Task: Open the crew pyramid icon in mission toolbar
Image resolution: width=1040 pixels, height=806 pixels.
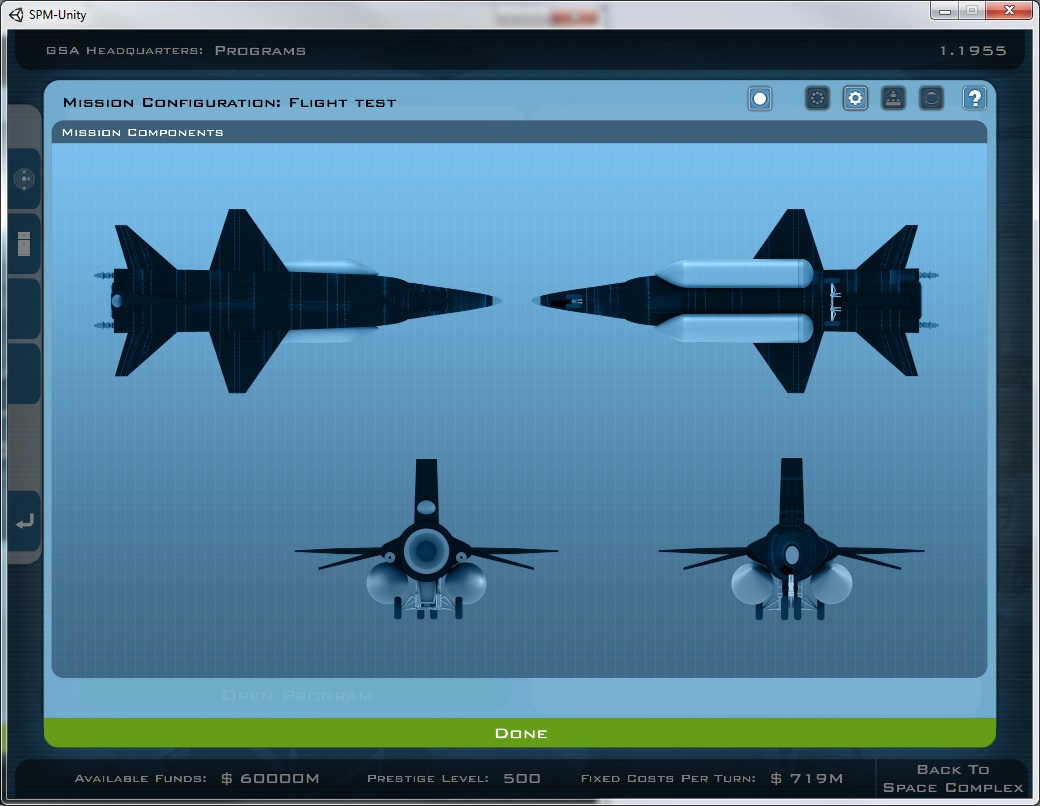Action: pyautogui.click(x=893, y=99)
